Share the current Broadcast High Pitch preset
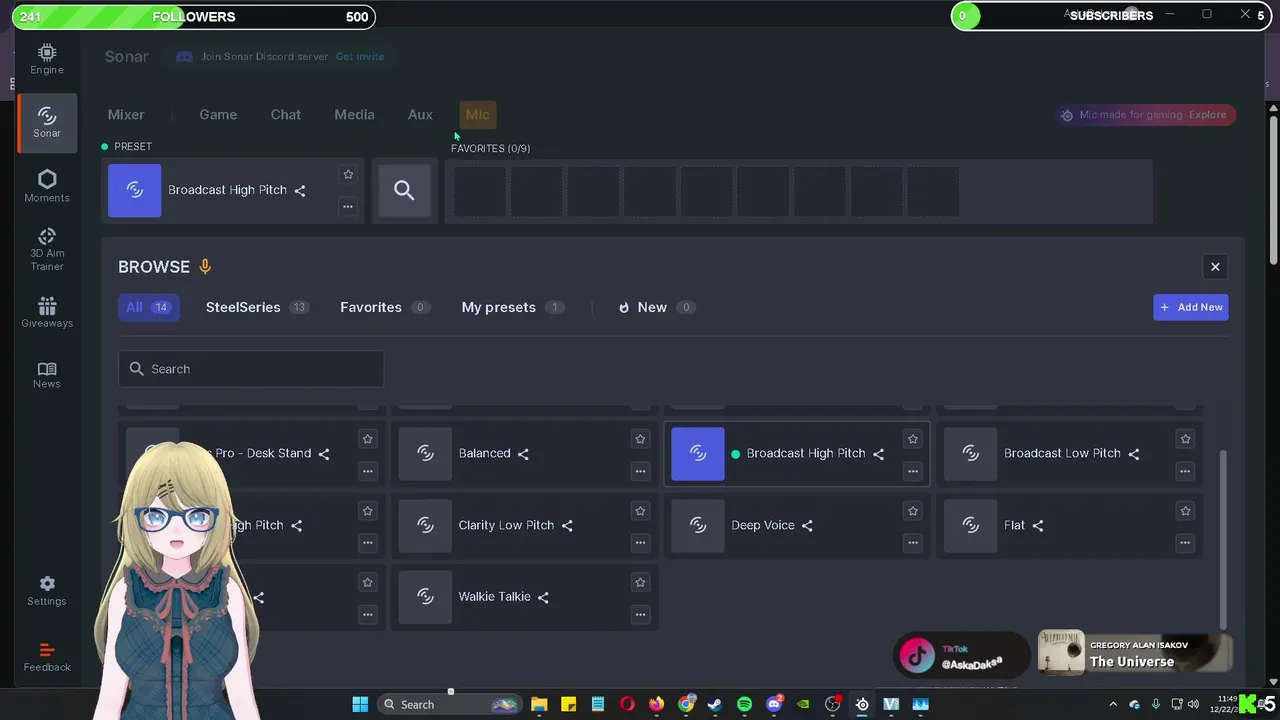 coord(300,190)
